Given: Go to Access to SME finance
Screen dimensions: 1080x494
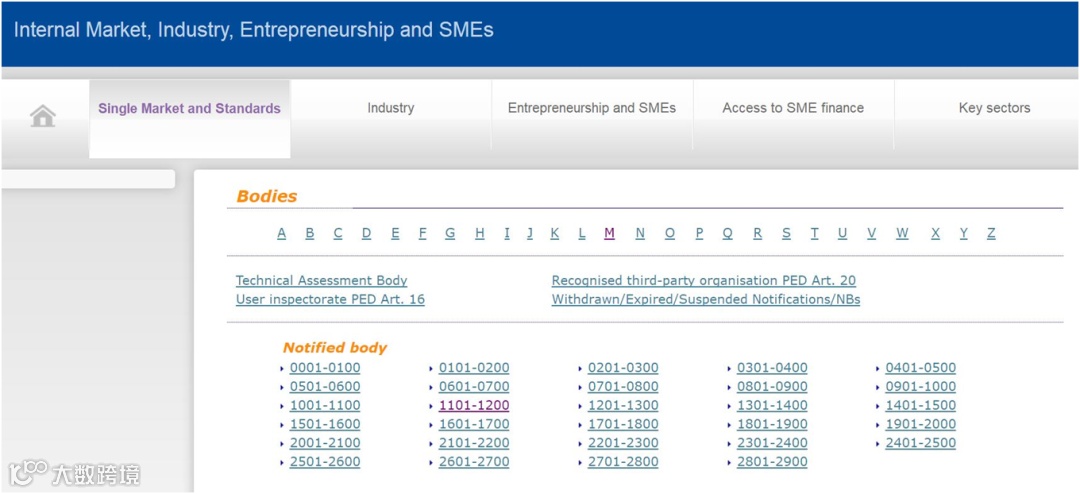Looking at the screenshot, I should [793, 108].
